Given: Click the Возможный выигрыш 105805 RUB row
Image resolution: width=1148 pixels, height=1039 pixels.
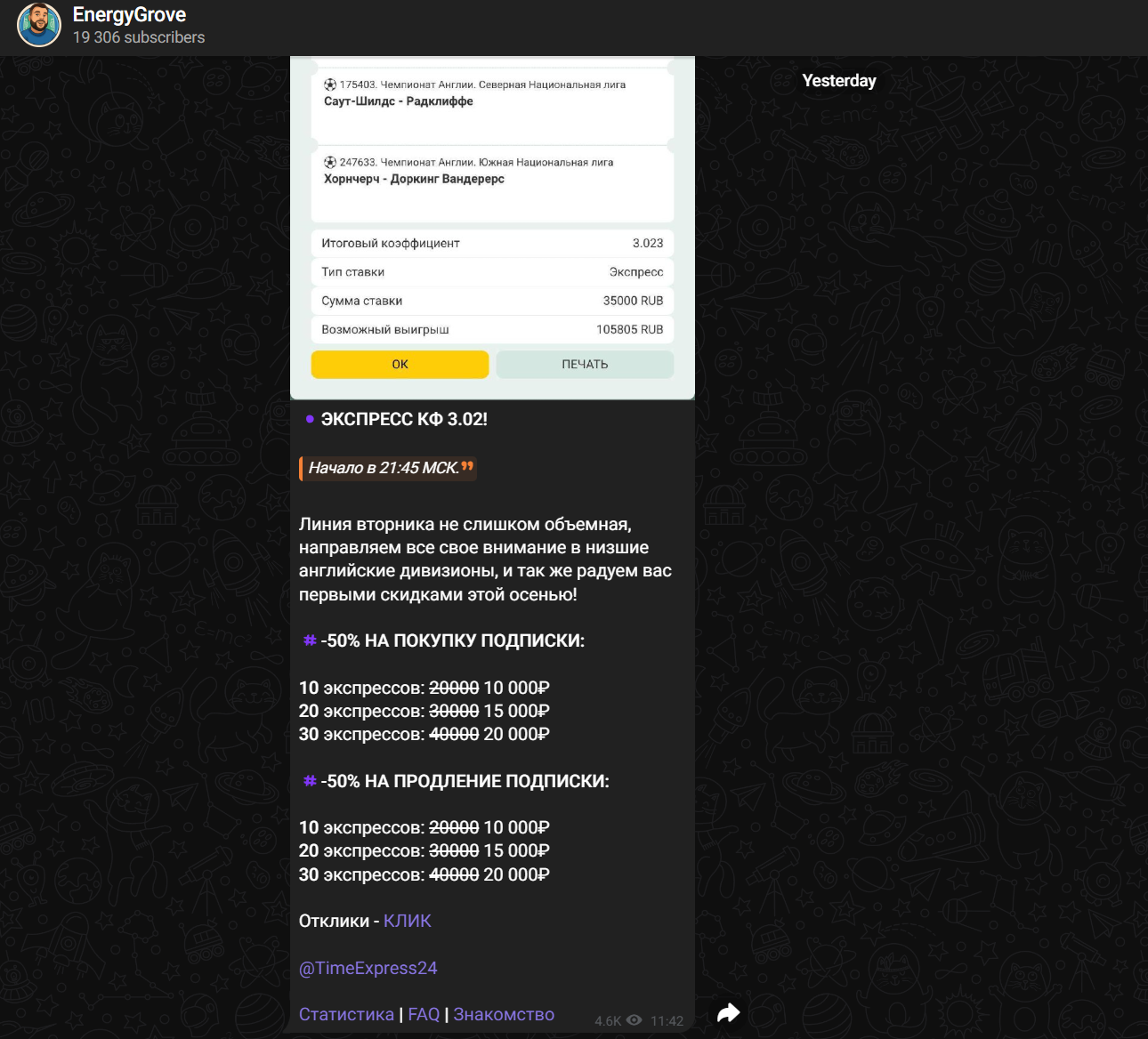Looking at the screenshot, I should [x=492, y=329].
